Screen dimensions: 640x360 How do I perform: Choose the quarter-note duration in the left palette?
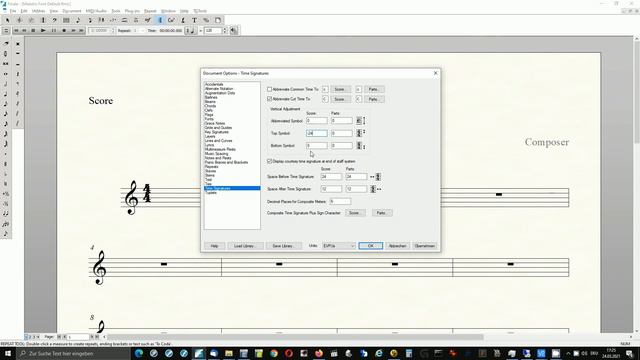6,94
